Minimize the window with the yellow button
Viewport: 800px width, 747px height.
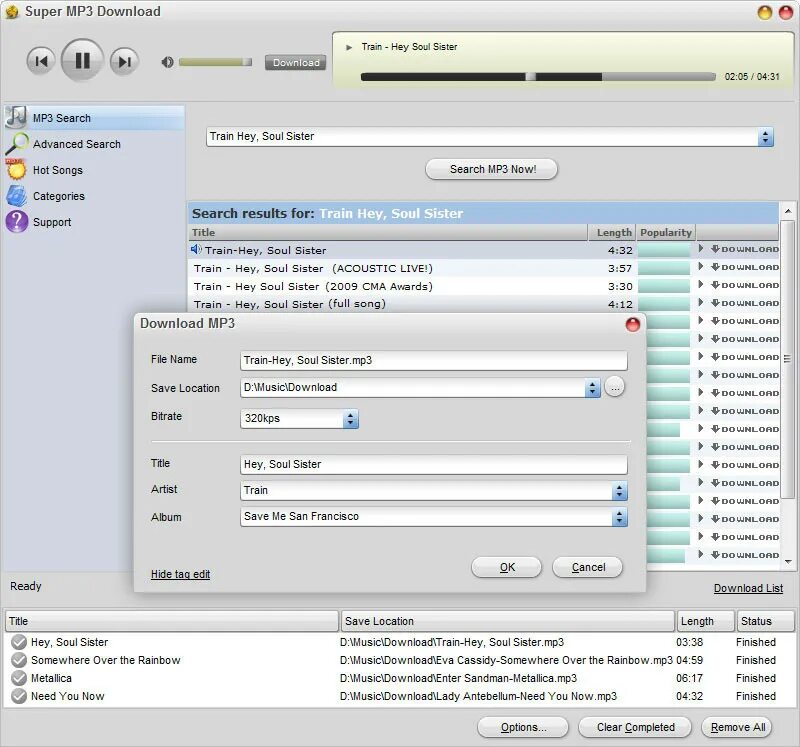coord(764,13)
